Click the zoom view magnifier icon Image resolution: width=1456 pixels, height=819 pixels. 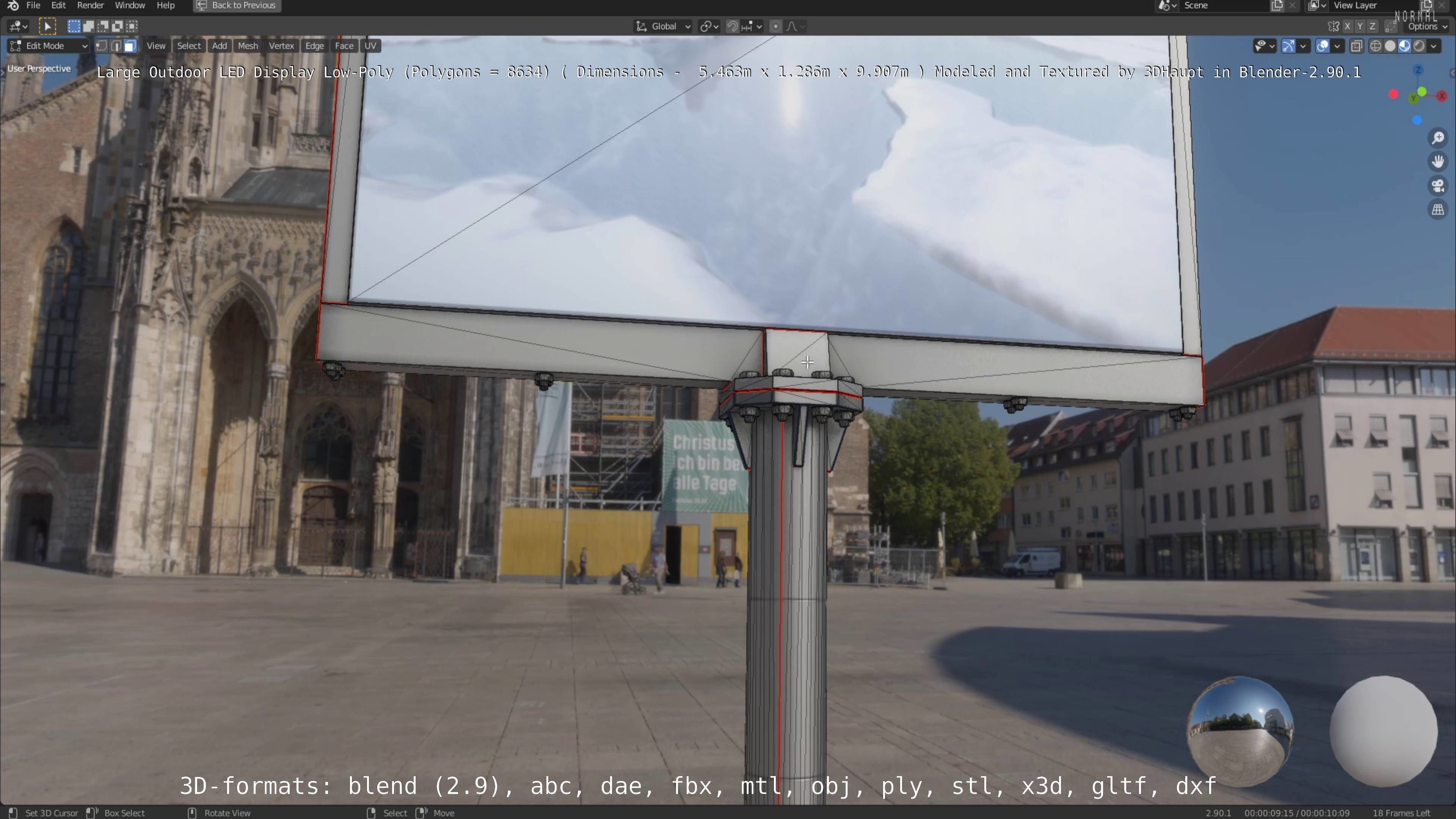tap(1438, 138)
